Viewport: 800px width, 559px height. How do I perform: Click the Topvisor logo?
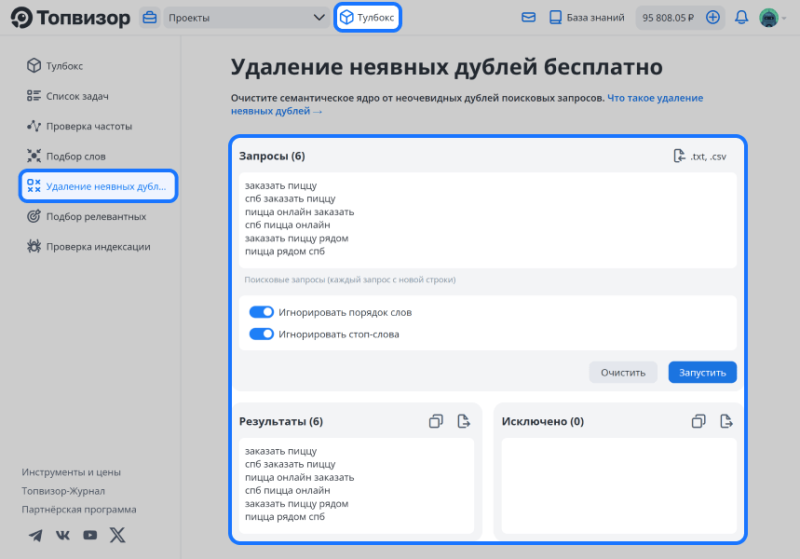[x=70, y=17]
